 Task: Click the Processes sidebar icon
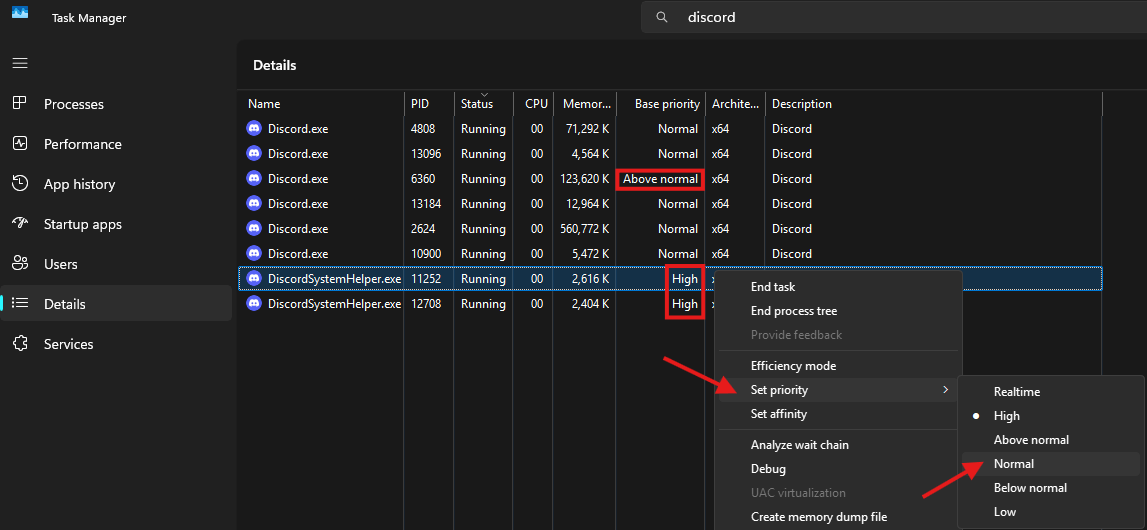[20, 103]
